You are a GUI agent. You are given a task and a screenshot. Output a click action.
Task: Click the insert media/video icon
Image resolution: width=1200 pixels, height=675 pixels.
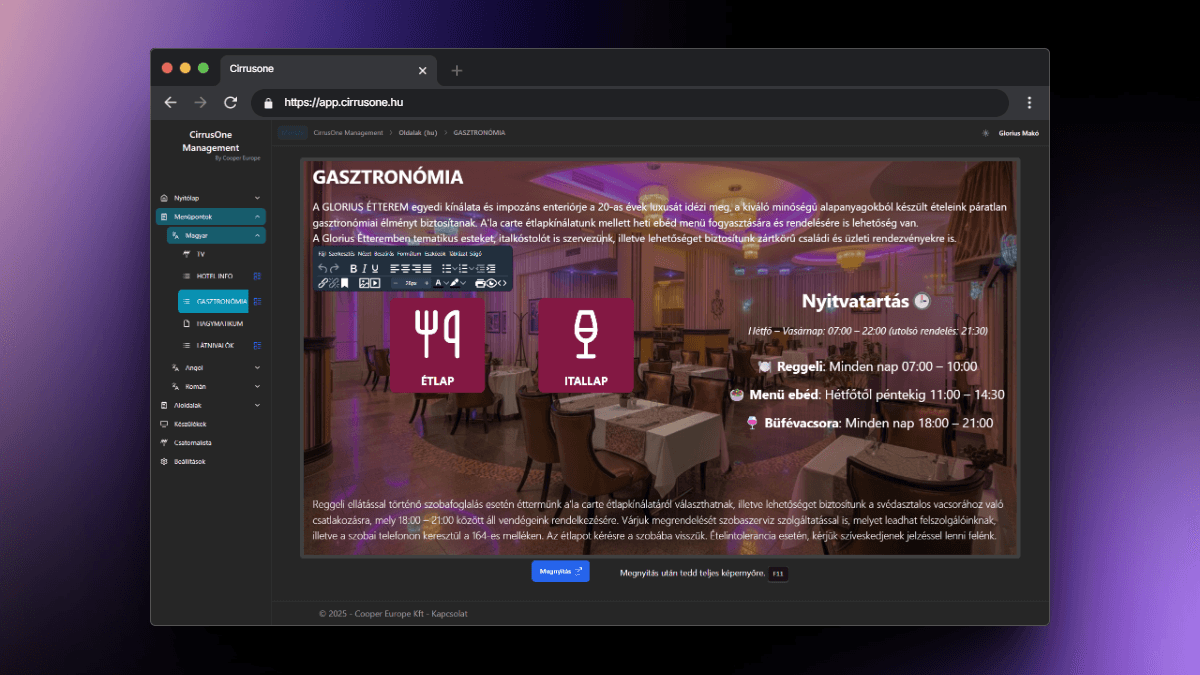tap(375, 283)
